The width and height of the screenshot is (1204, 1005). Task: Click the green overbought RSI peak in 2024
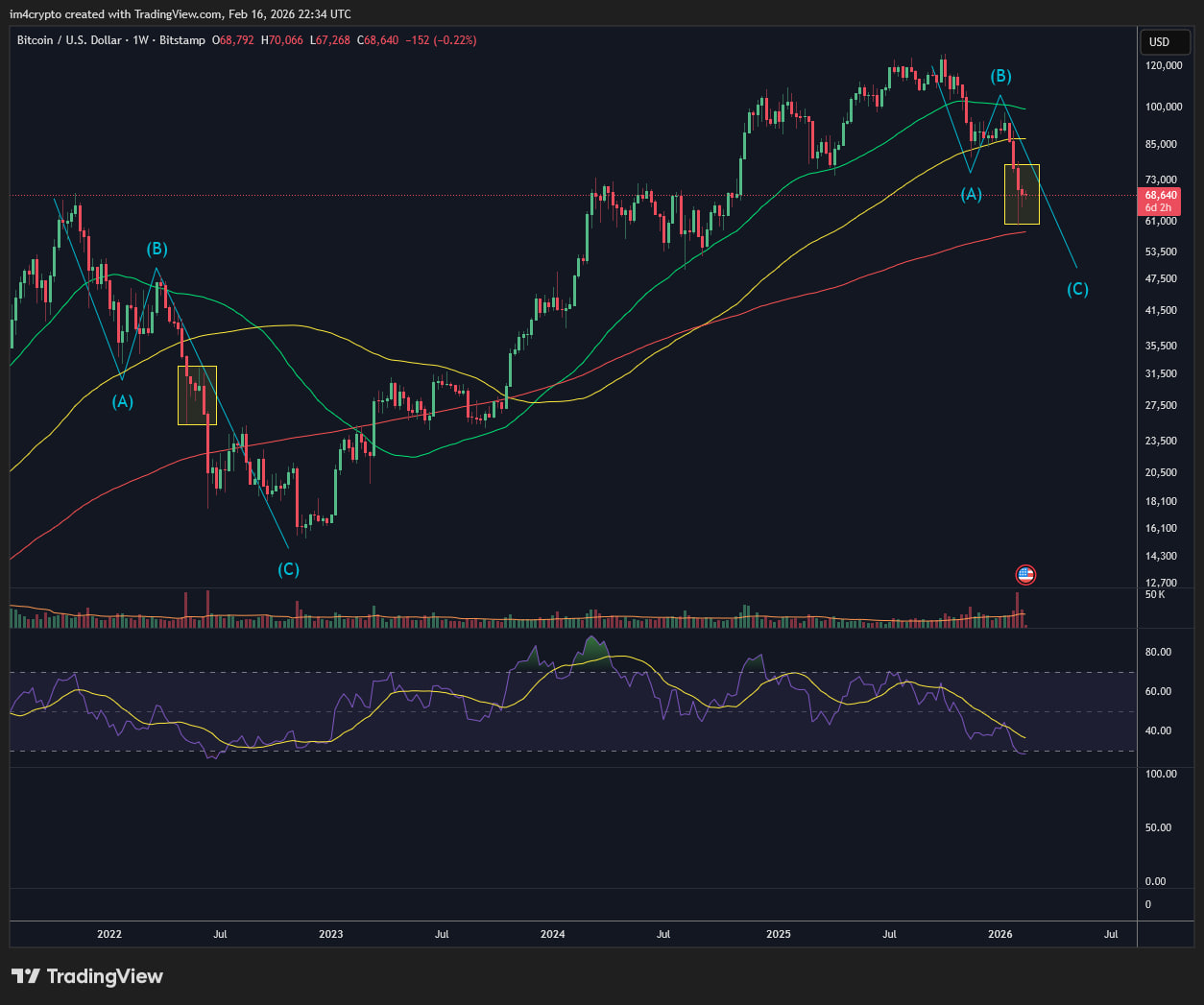click(x=594, y=649)
